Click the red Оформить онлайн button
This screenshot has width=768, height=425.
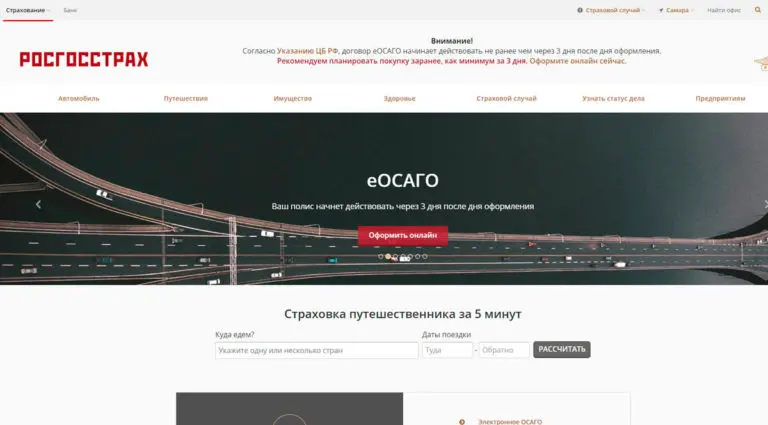[x=403, y=236]
